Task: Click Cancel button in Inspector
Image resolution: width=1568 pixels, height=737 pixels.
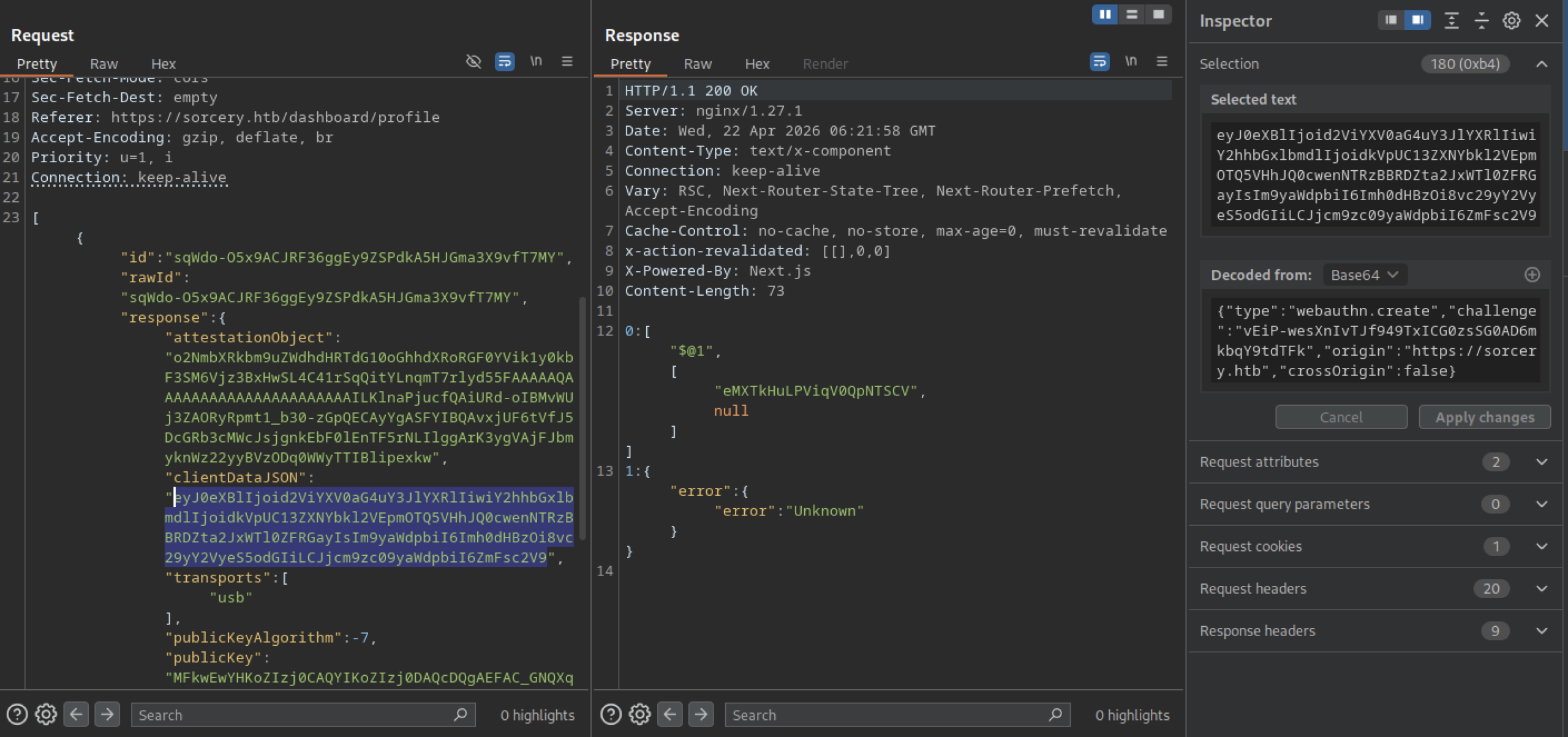Action: point(1340,417)
